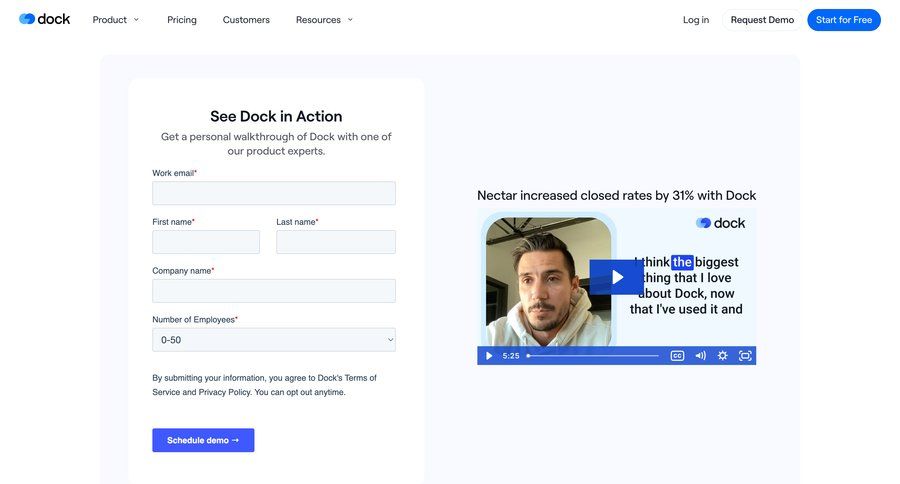The image size is (900, 484).
Task: Expand the Resources menu chevron
Action: pyautogui.click(x=350, y=20)
